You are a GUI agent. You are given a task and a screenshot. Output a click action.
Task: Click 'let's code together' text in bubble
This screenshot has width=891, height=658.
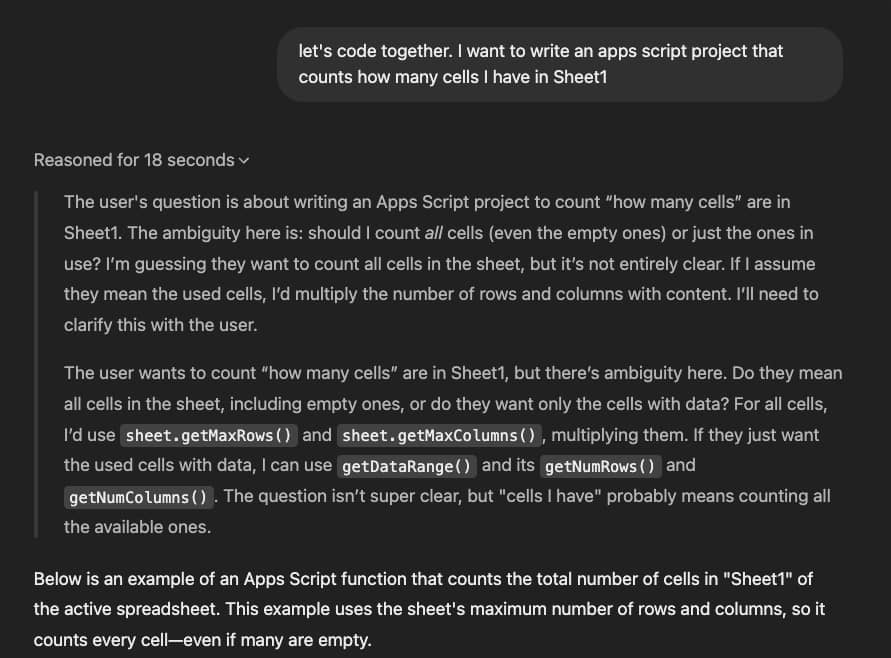[370, 50]
